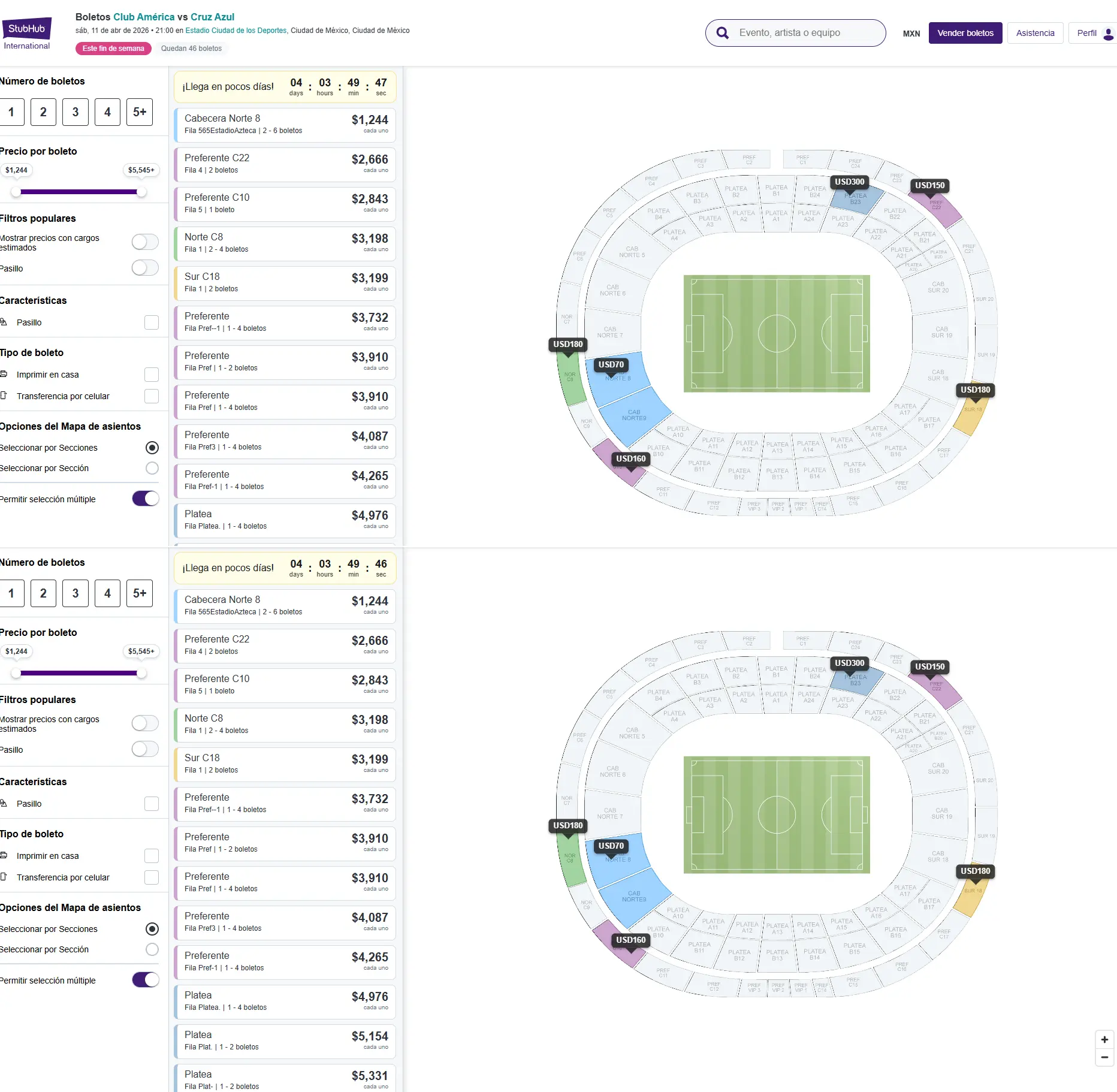Click the profile avatar icon
The height and width of the screenshot is (1092, 1117).
1108,34
